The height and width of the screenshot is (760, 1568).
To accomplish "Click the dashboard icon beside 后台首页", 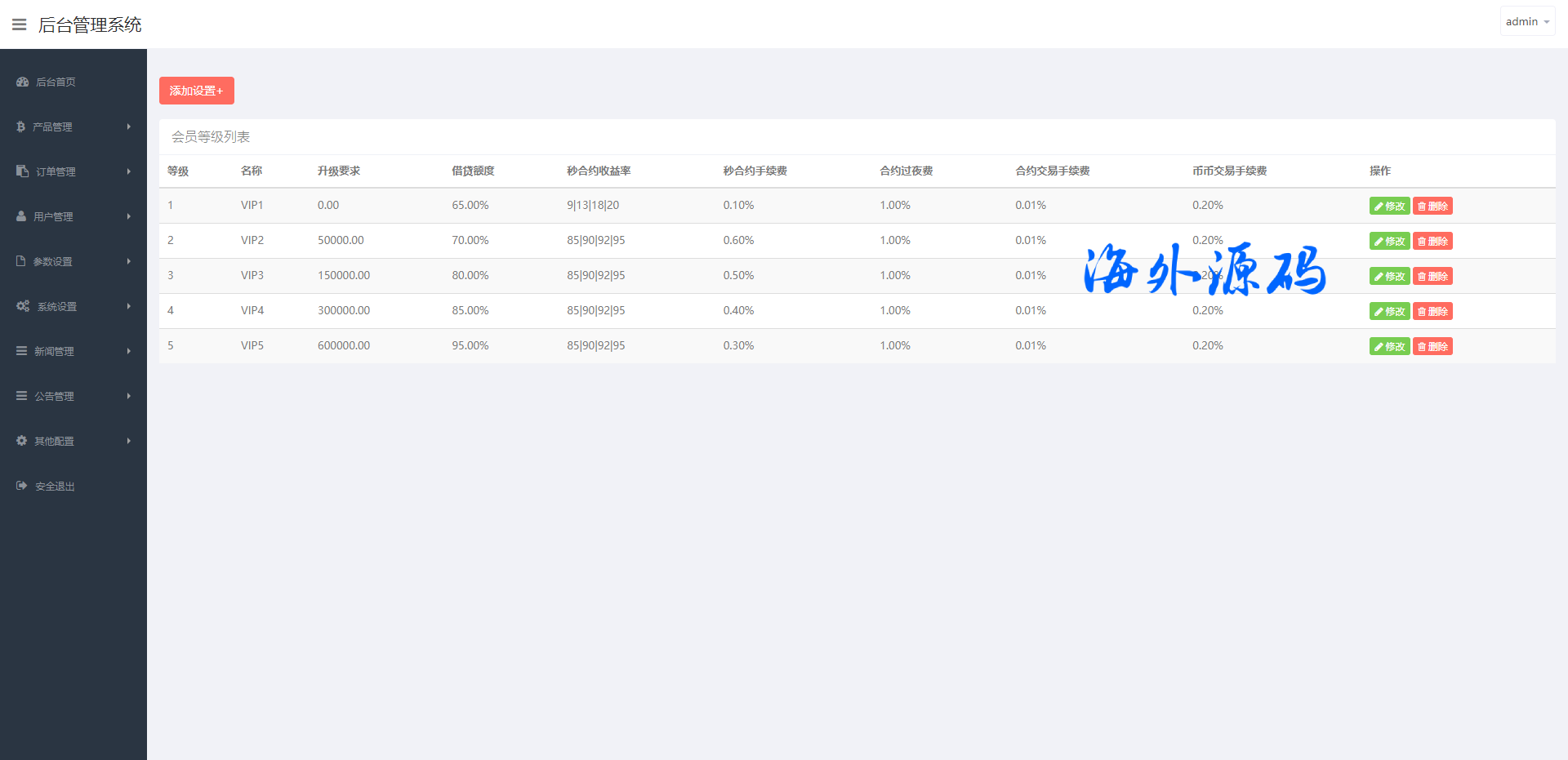I will coord(23,82).
